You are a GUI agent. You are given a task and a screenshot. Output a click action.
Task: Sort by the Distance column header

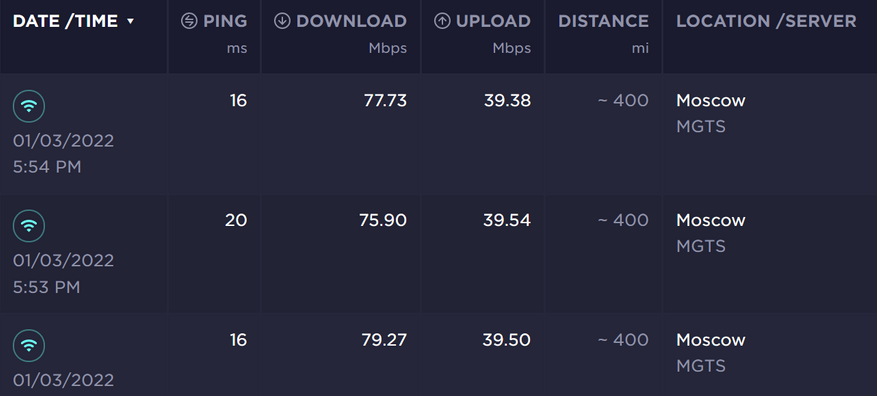coord(603,21)
